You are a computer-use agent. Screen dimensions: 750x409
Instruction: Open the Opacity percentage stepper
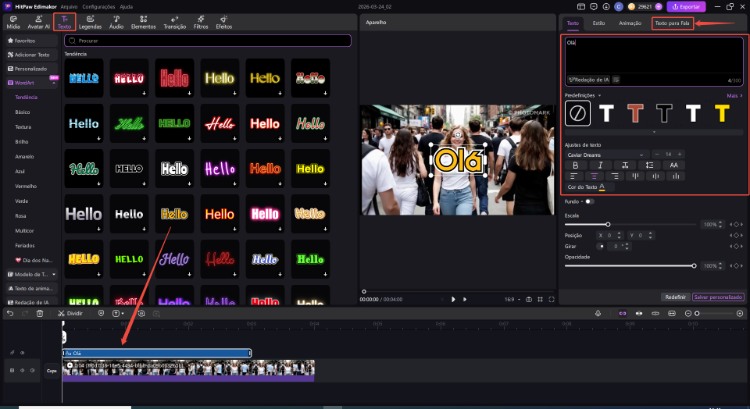coord(720,265)
